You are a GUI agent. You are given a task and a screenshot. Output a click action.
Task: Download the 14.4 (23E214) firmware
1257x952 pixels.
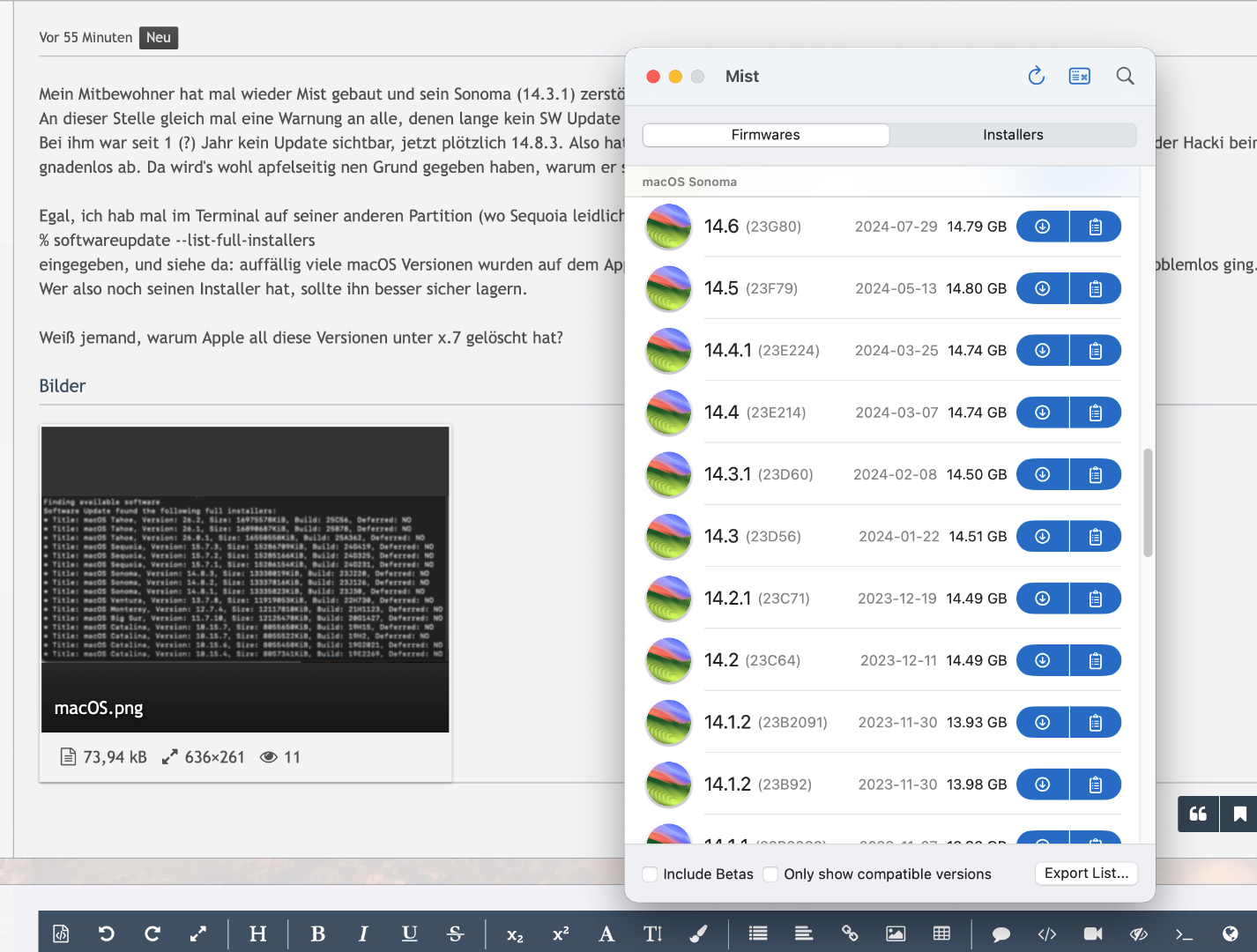tap(1043, 413)
